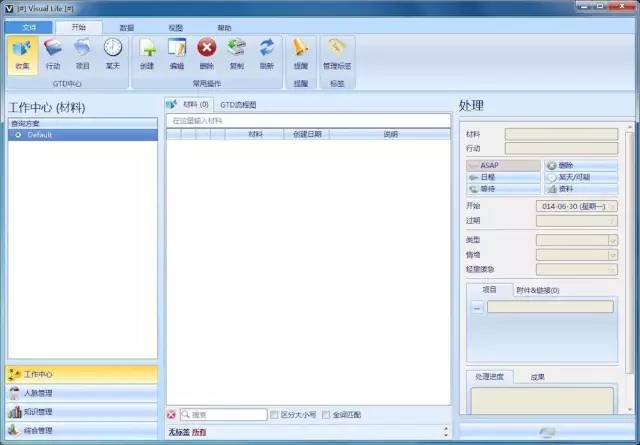Click the red X clear search icon

coord(171,415)
